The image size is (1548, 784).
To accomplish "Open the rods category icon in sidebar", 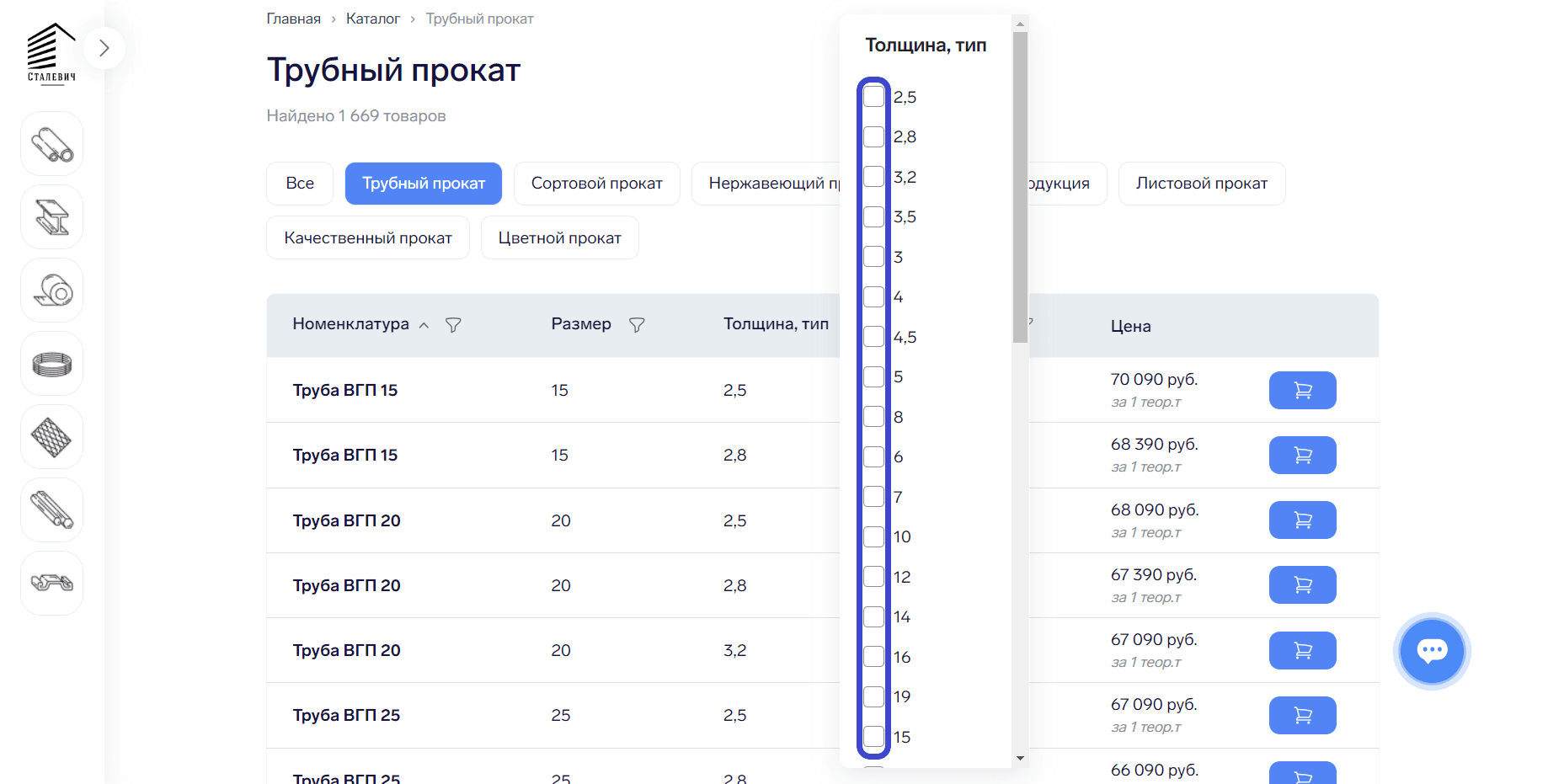I will pos(52,510).
